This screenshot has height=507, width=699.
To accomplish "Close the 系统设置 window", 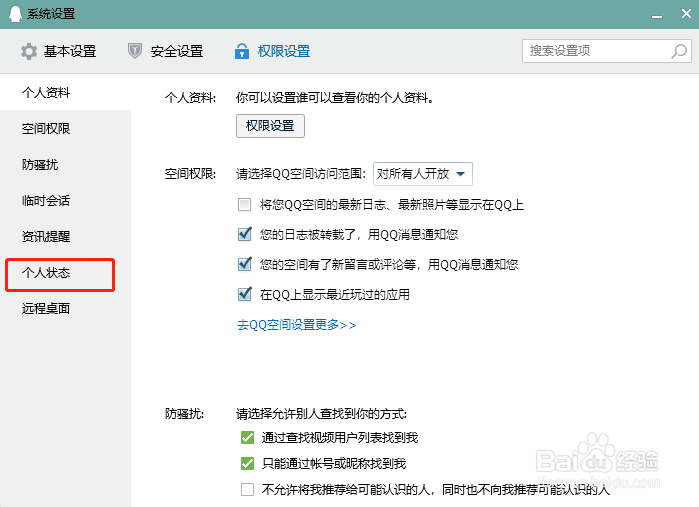I will click(x=687, y=14).
